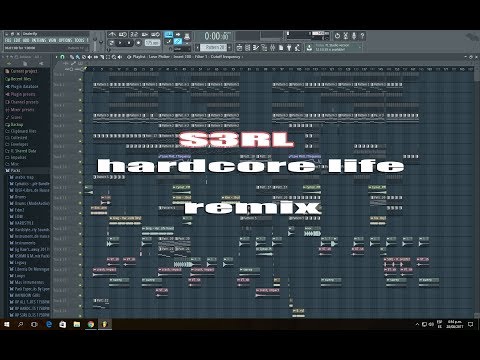
Task: Open the Pattern 20 selector dropdown
Action: 213,48
